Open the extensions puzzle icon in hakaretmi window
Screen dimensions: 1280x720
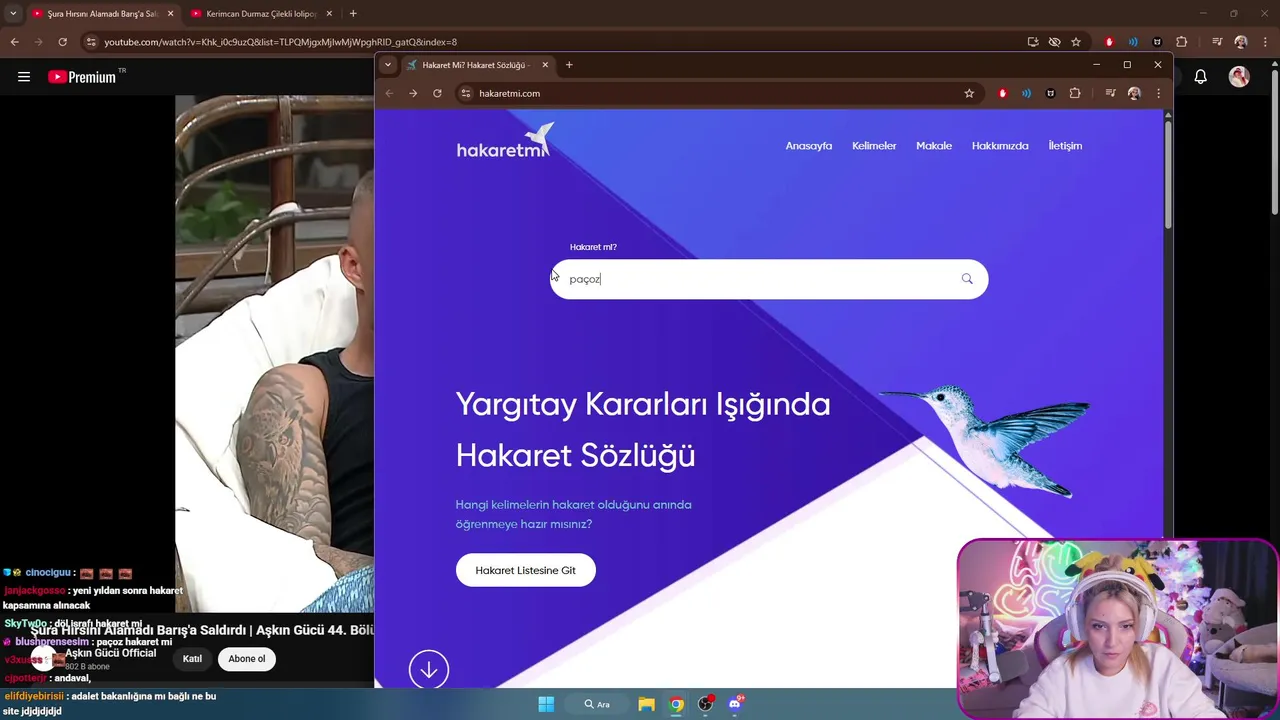click(1075, 93)
